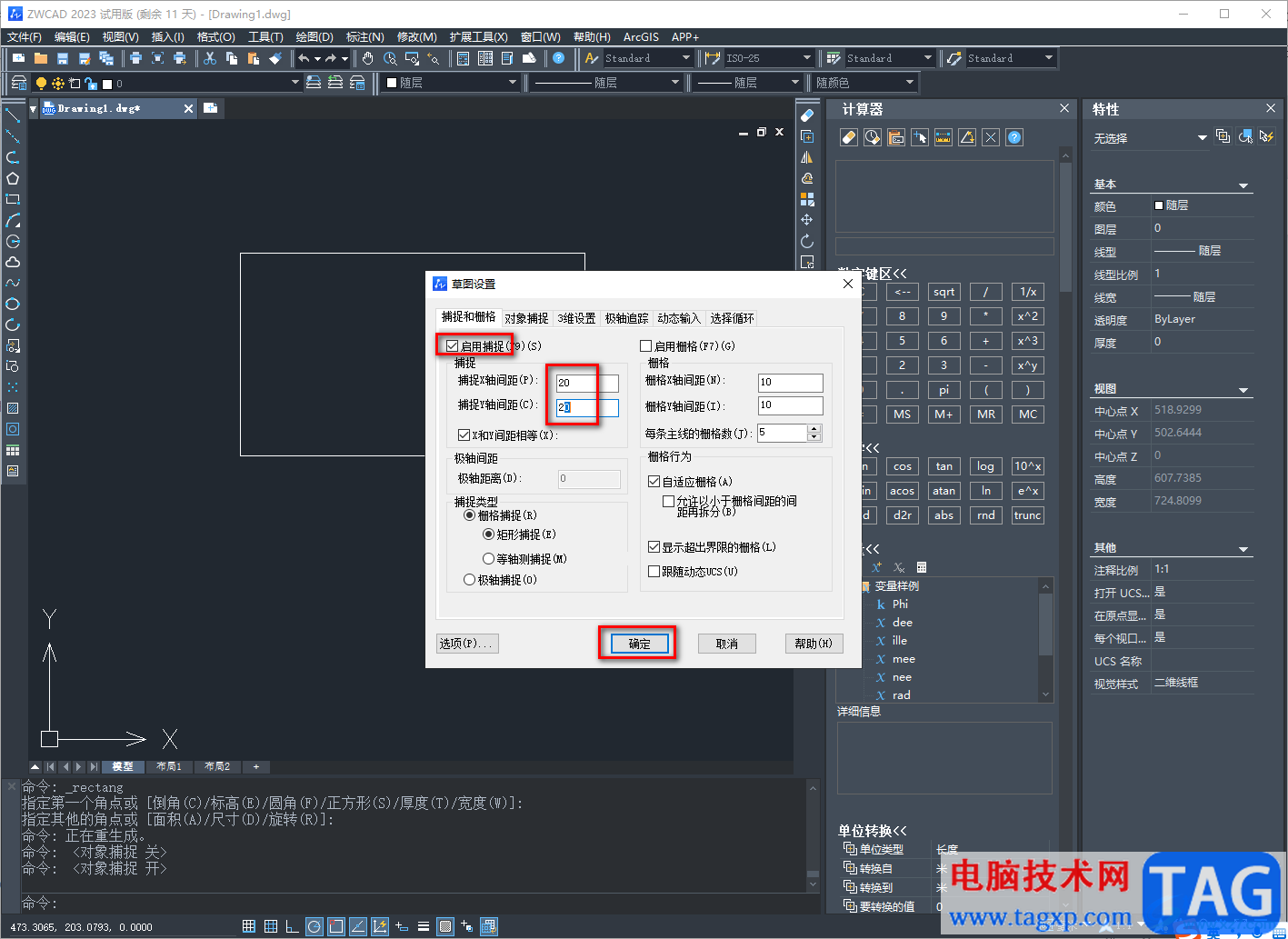Switch to the 动态输入 tab
This screenshot has width=1288, height=939.
tap(679, 318)
